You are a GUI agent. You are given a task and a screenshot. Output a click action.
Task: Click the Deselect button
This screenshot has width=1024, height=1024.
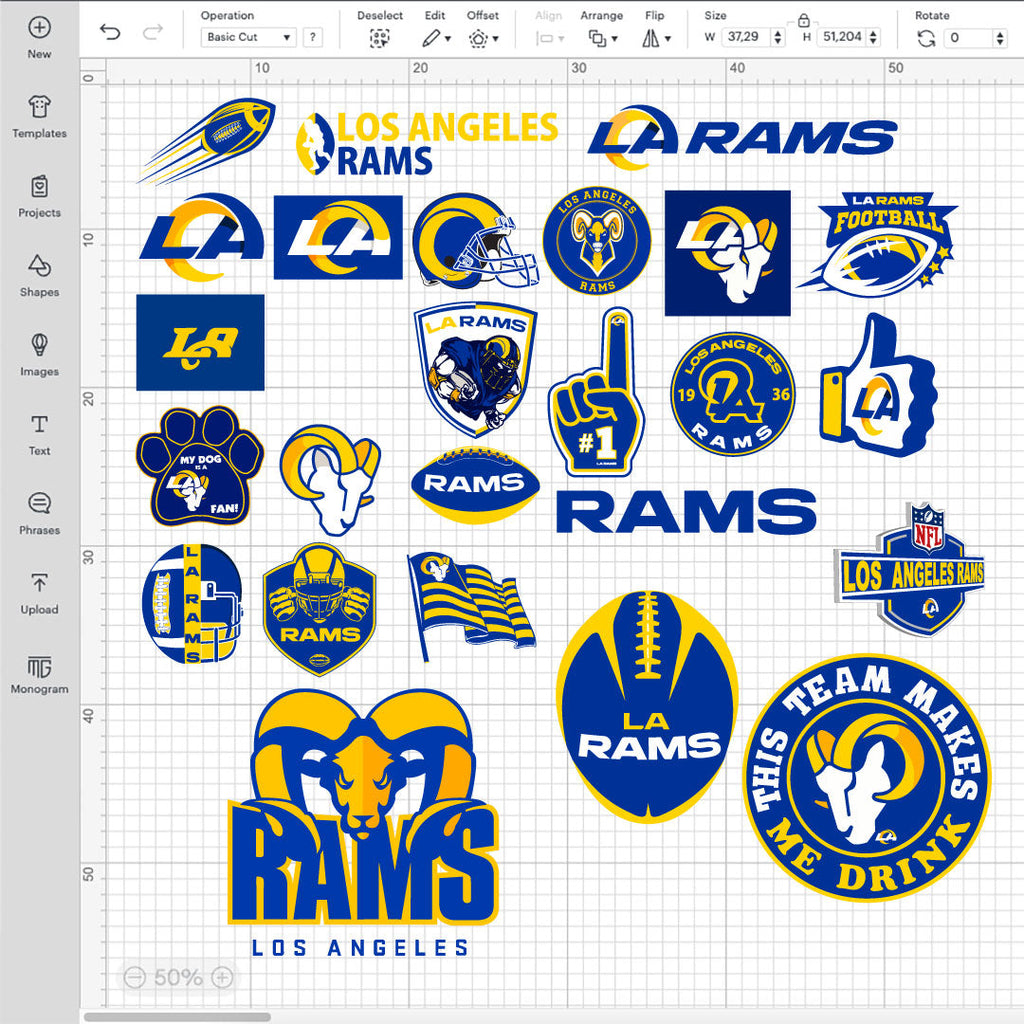point(379,38)
